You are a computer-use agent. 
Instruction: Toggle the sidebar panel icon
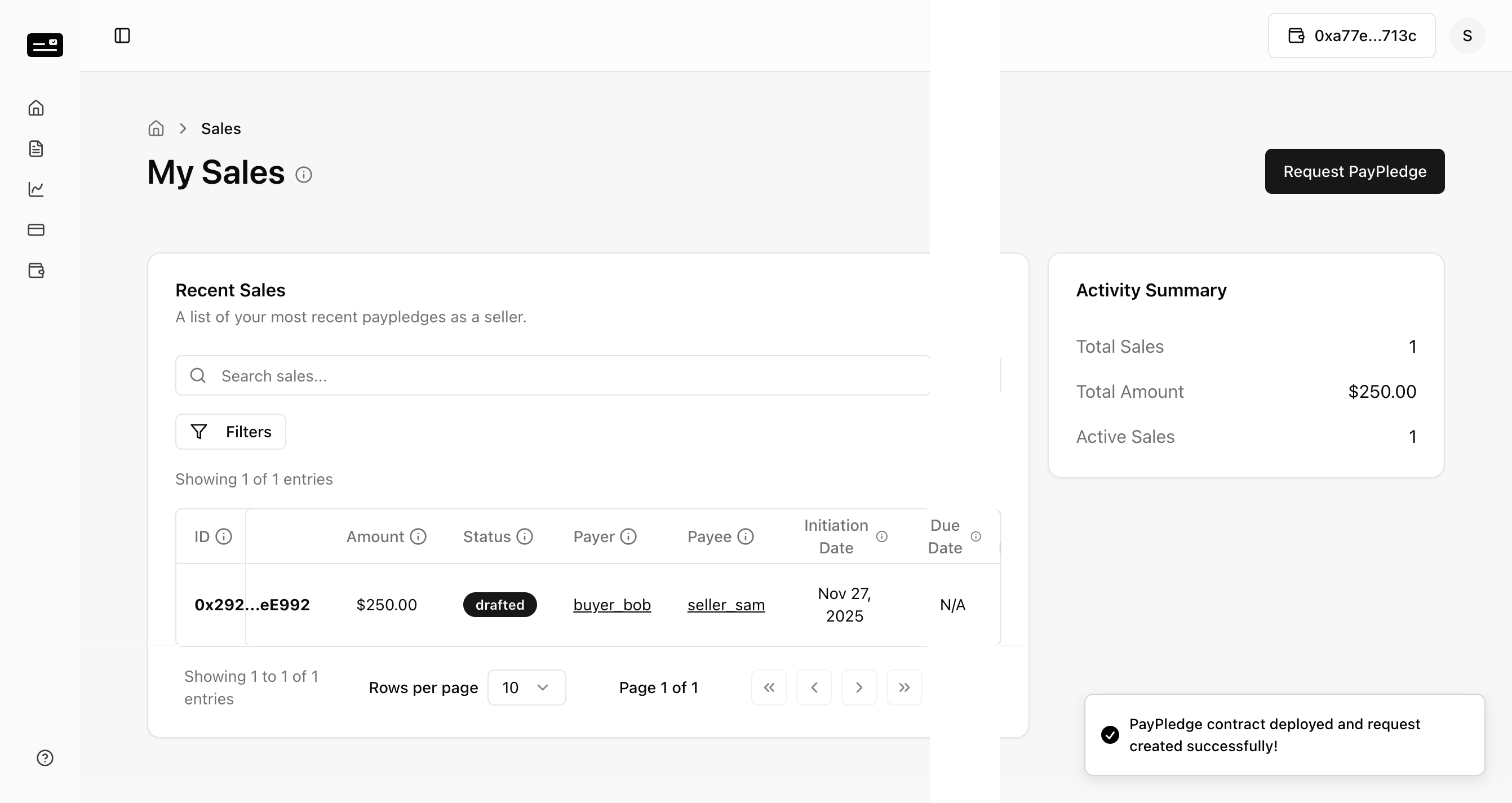pos(122,36)
